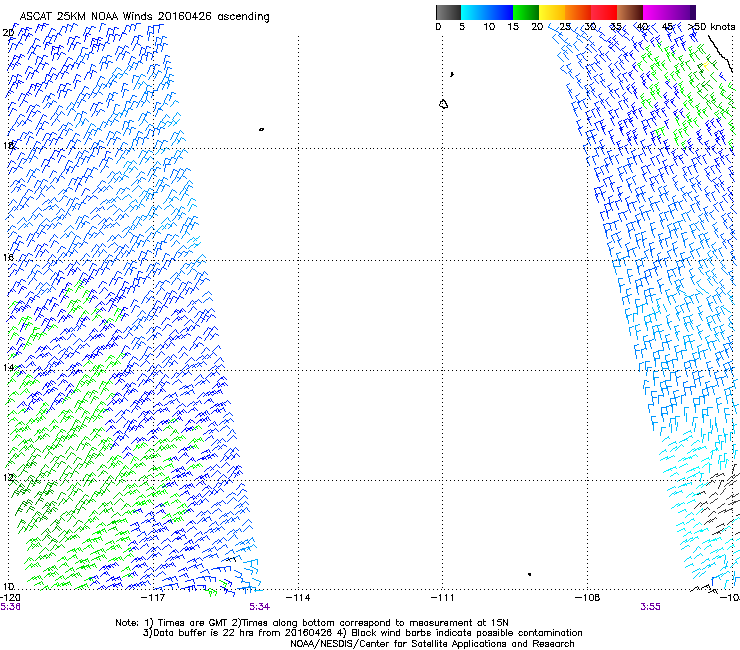Click the legend label '20' under the color bar
This screenshot has width=740, height=650.
(x=537, y=27)
